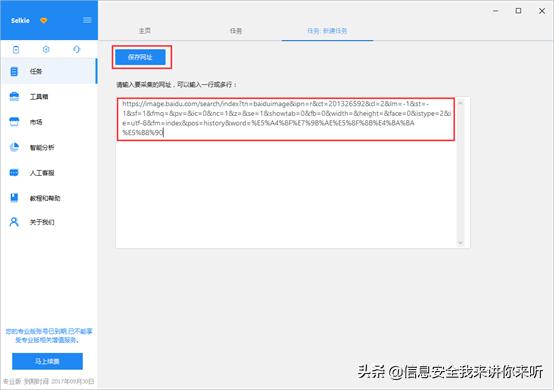Click the Selkie logo text
Screen dimensions: 554x390
pyautogui.click(x=20, y=20)
